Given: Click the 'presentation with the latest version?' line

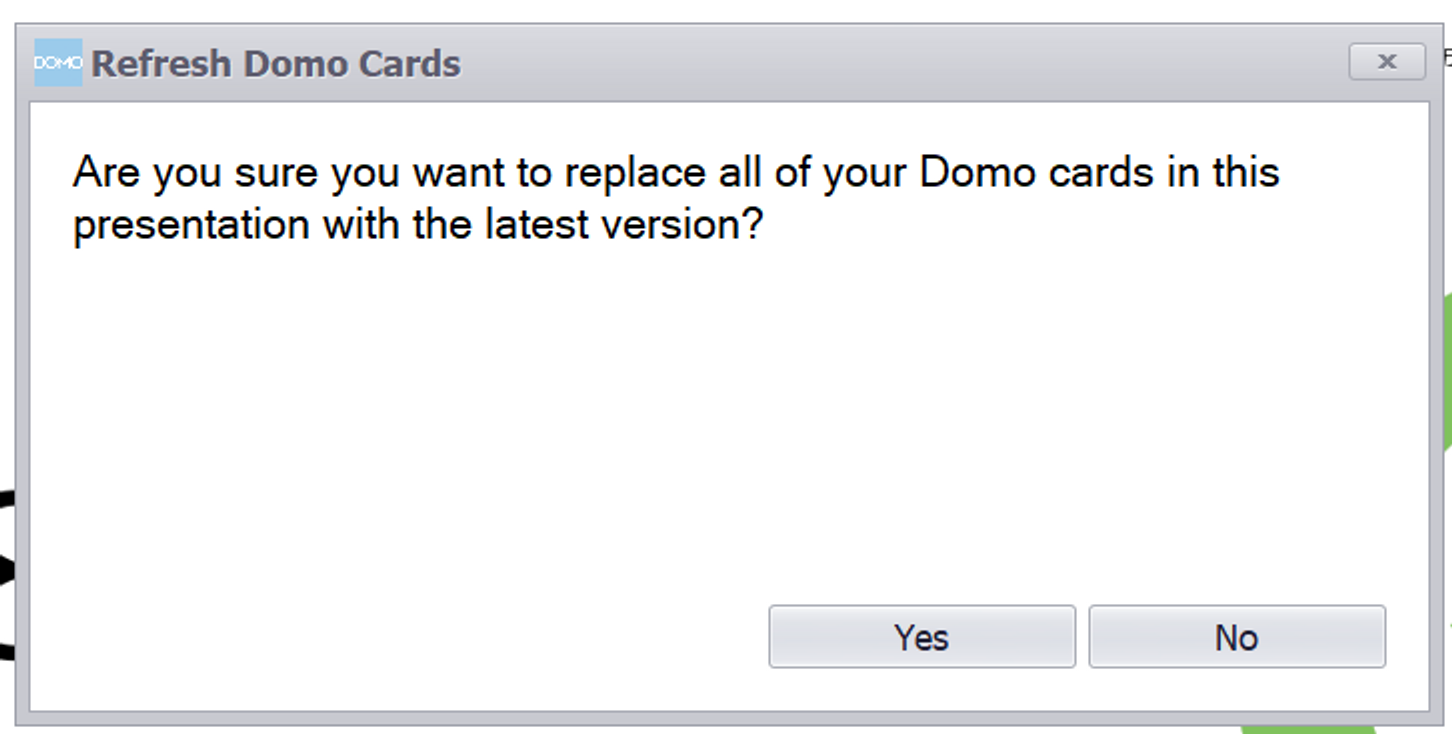Looking at the screenshot, I should 418,224.
